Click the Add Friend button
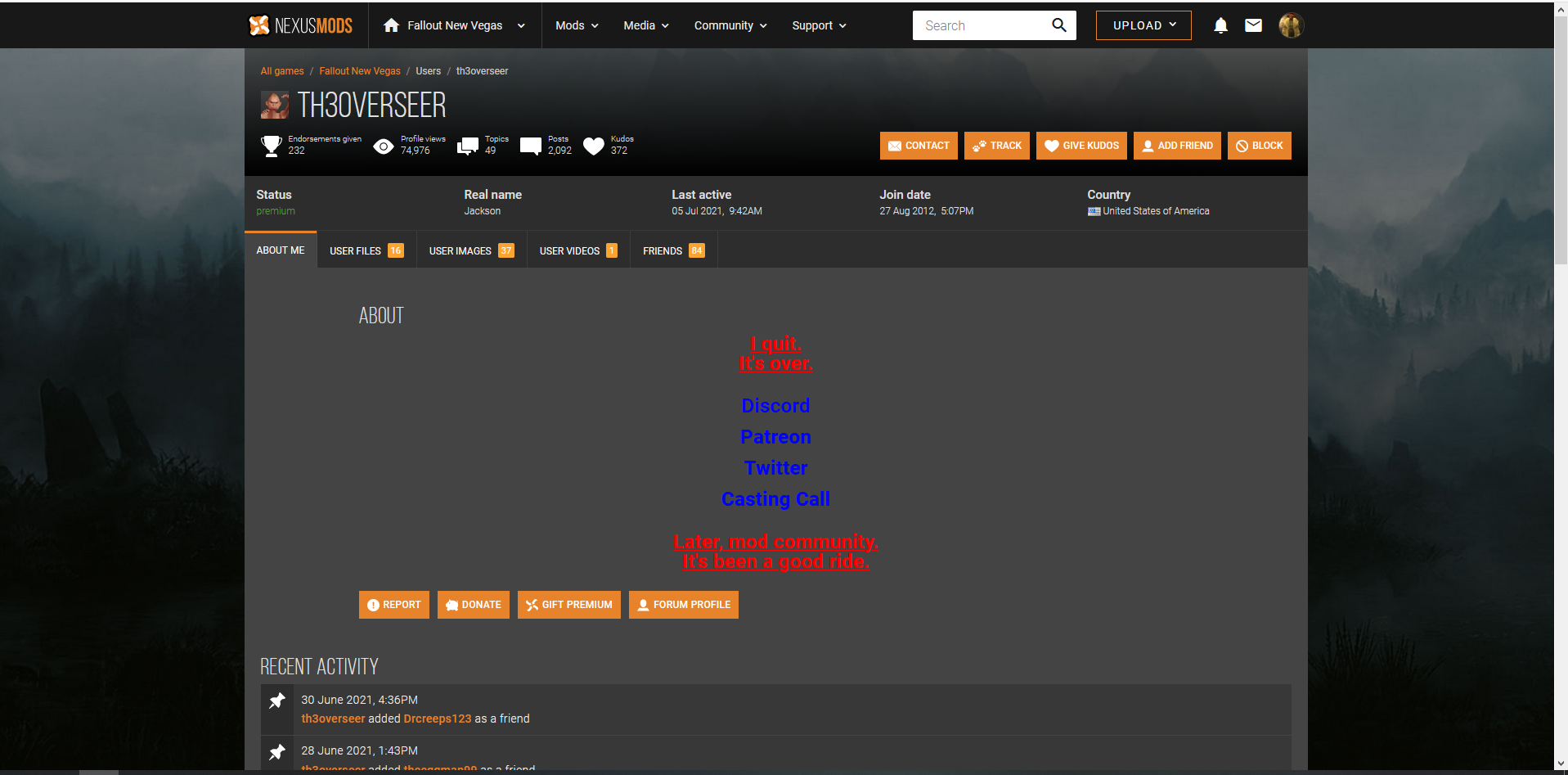 click(1177, 146)
